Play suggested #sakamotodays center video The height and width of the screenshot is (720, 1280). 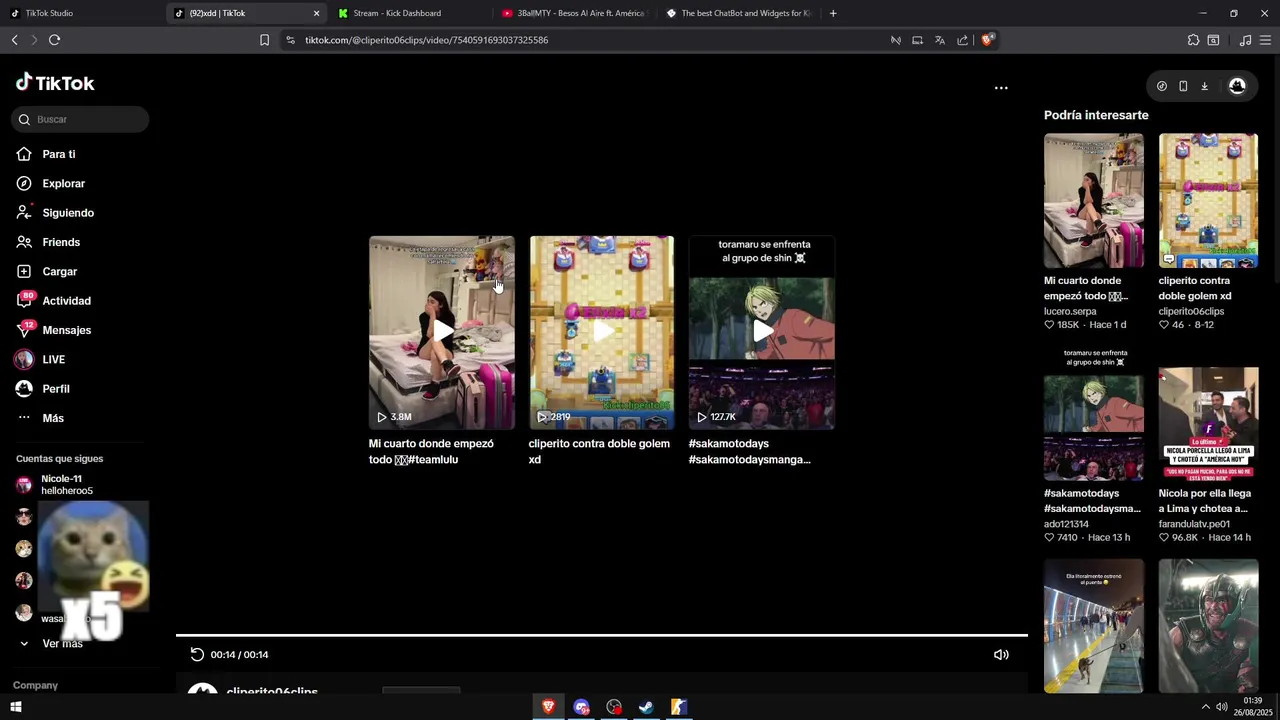pos(761,333)
